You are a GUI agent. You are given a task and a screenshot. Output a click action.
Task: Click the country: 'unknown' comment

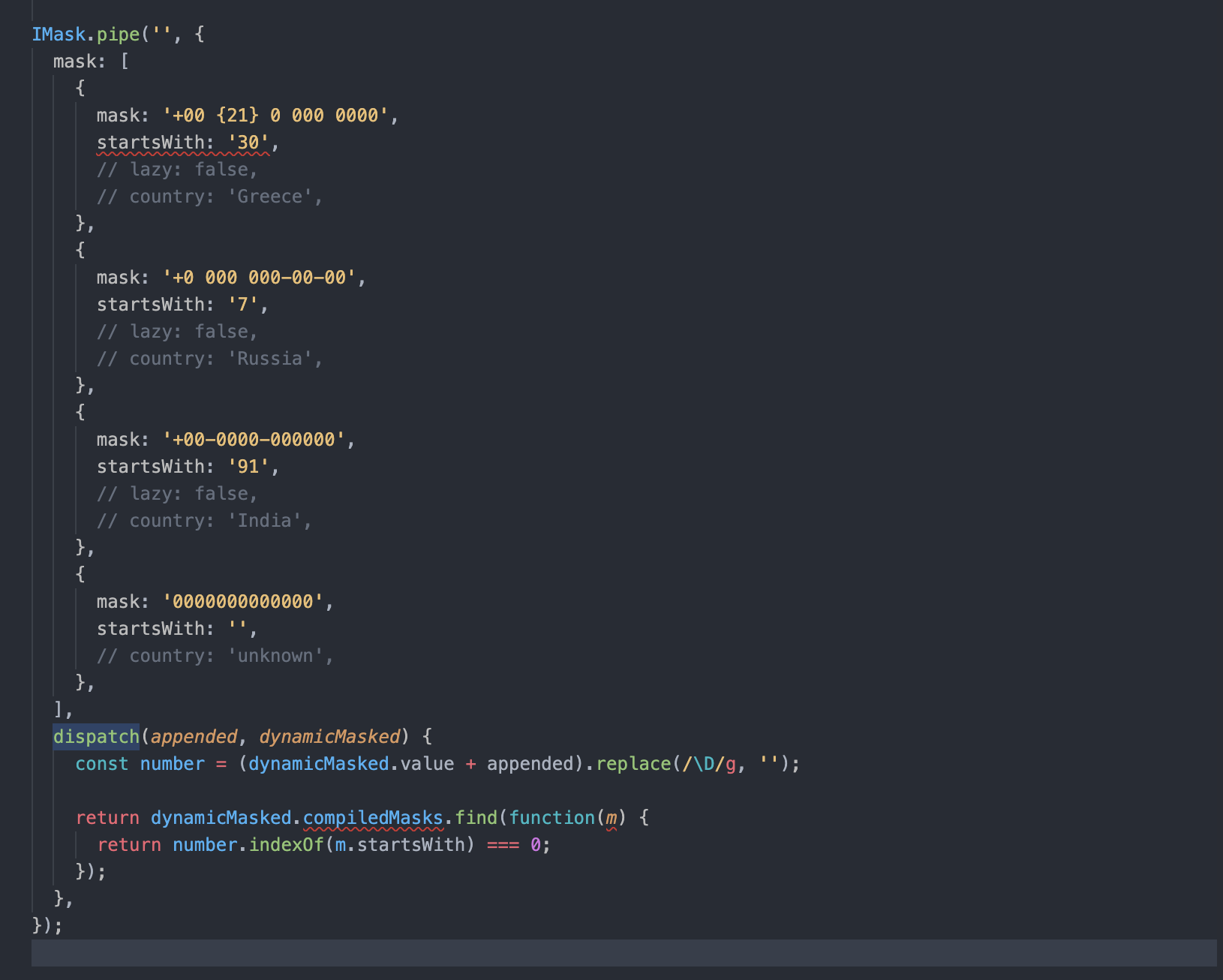click(216, 655)
